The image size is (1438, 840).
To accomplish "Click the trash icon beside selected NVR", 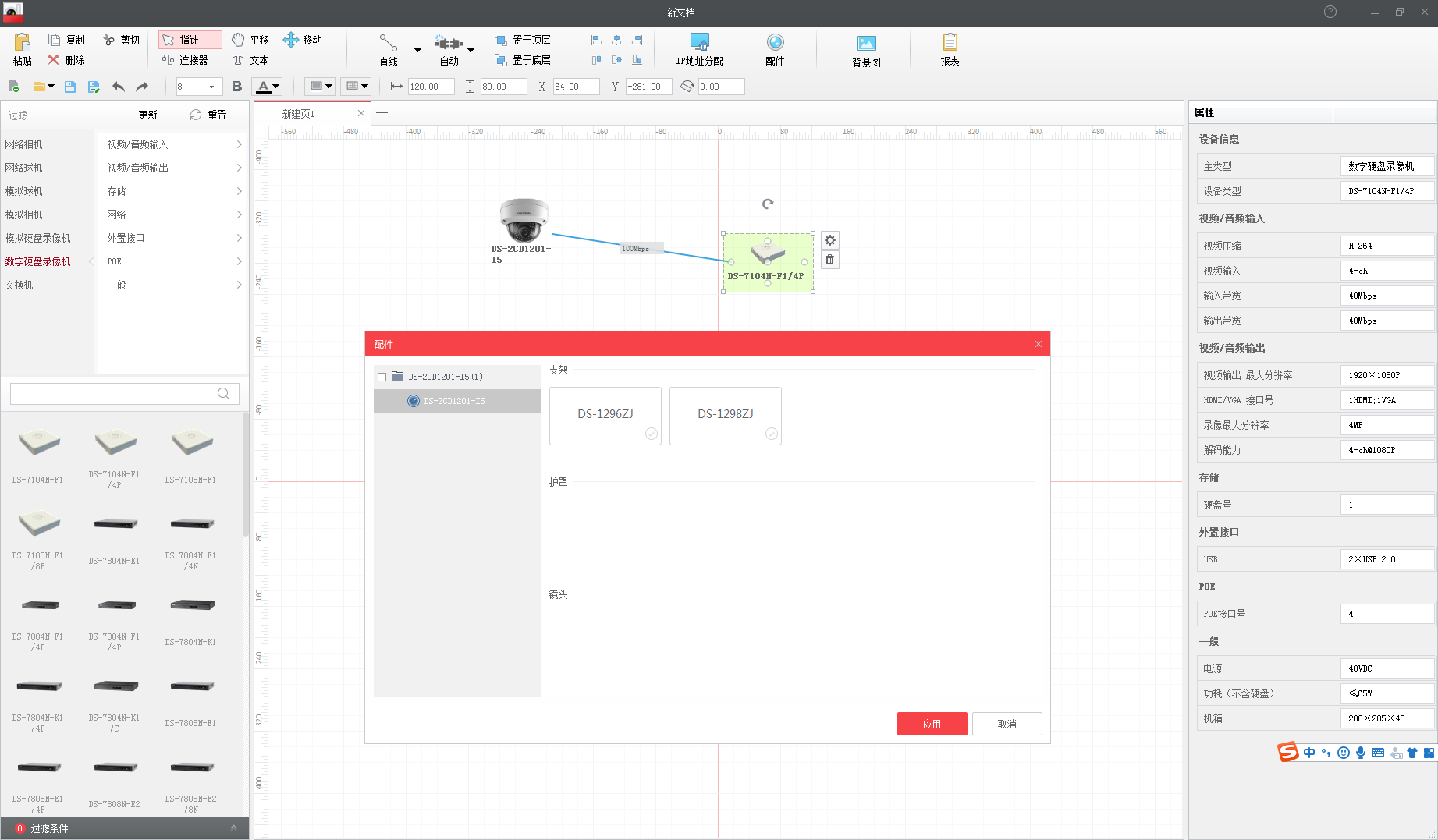I will point(830,260).
